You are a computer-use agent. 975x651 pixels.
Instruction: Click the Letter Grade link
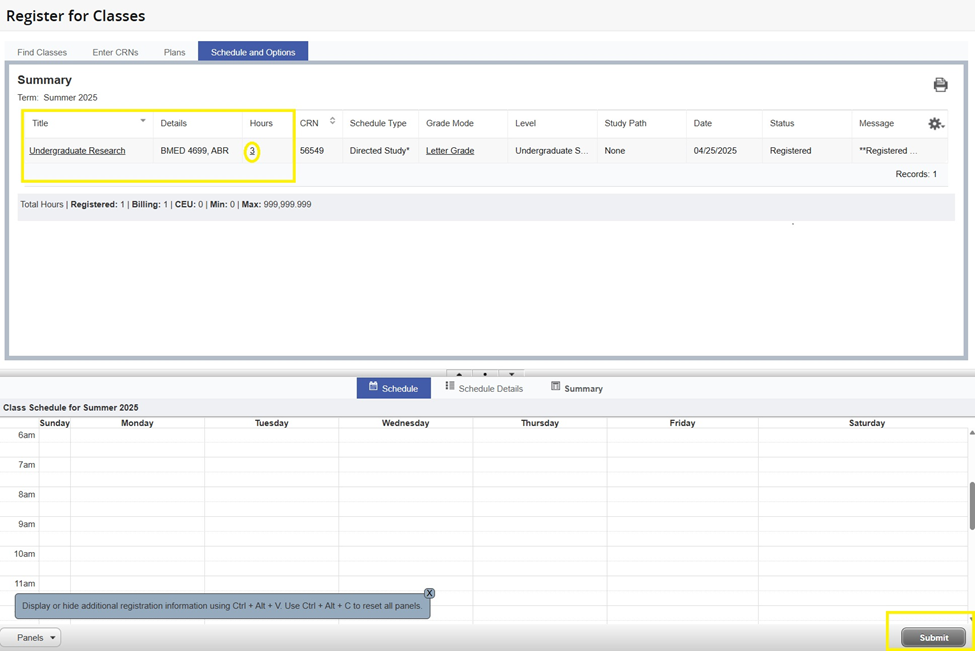[x=450, y=151]
